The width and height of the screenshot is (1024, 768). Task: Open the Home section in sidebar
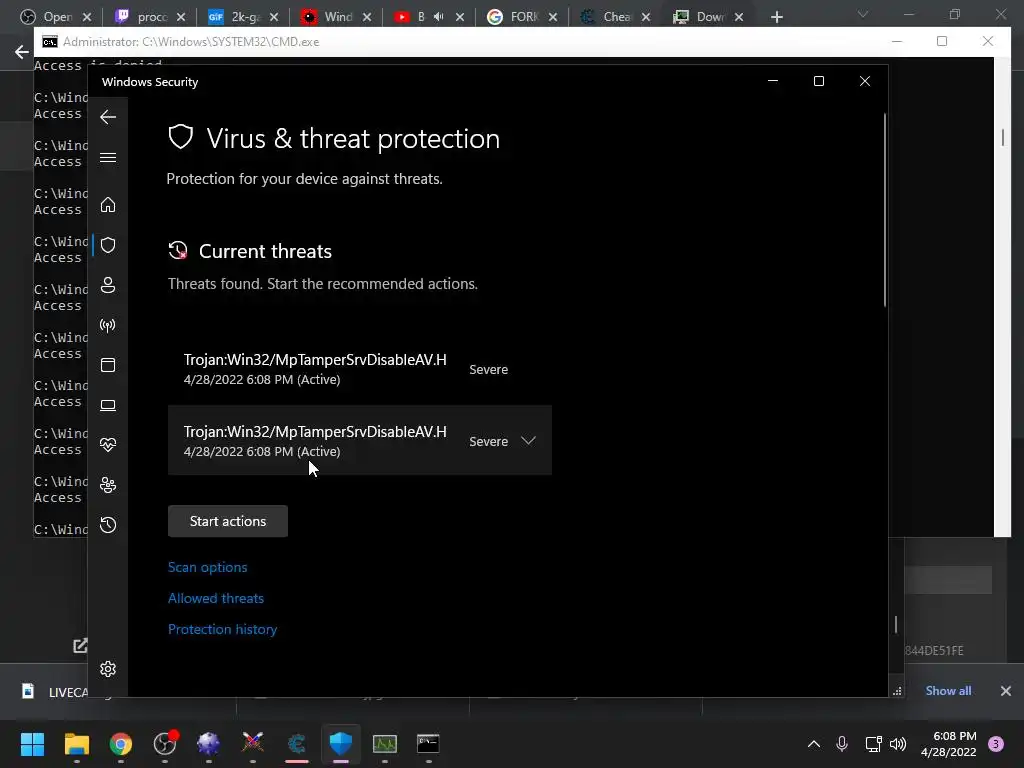[108, 205]
